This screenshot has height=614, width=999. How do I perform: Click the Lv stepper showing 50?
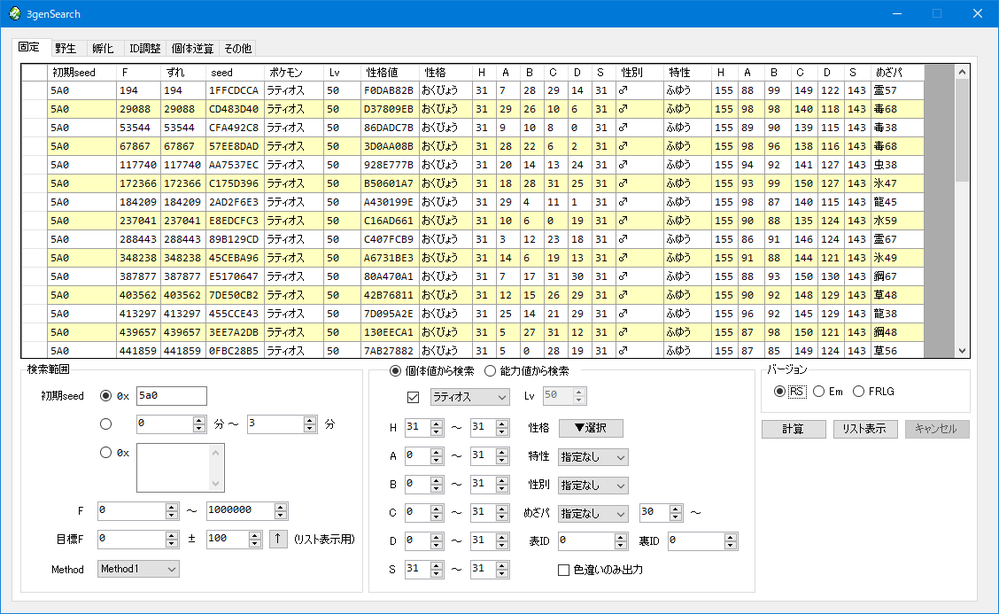point(564,396)
